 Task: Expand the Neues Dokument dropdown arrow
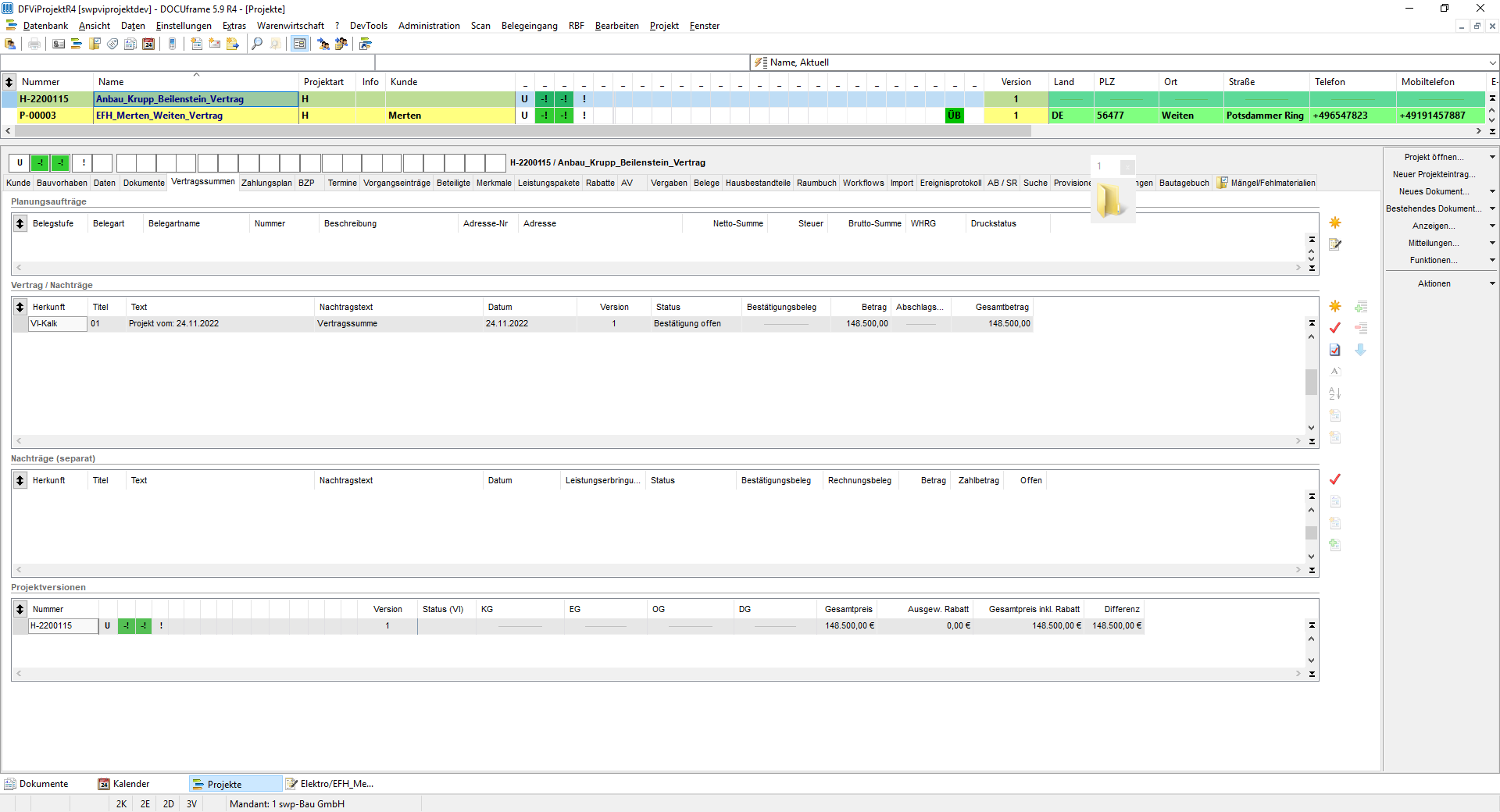pos(1492,191)
